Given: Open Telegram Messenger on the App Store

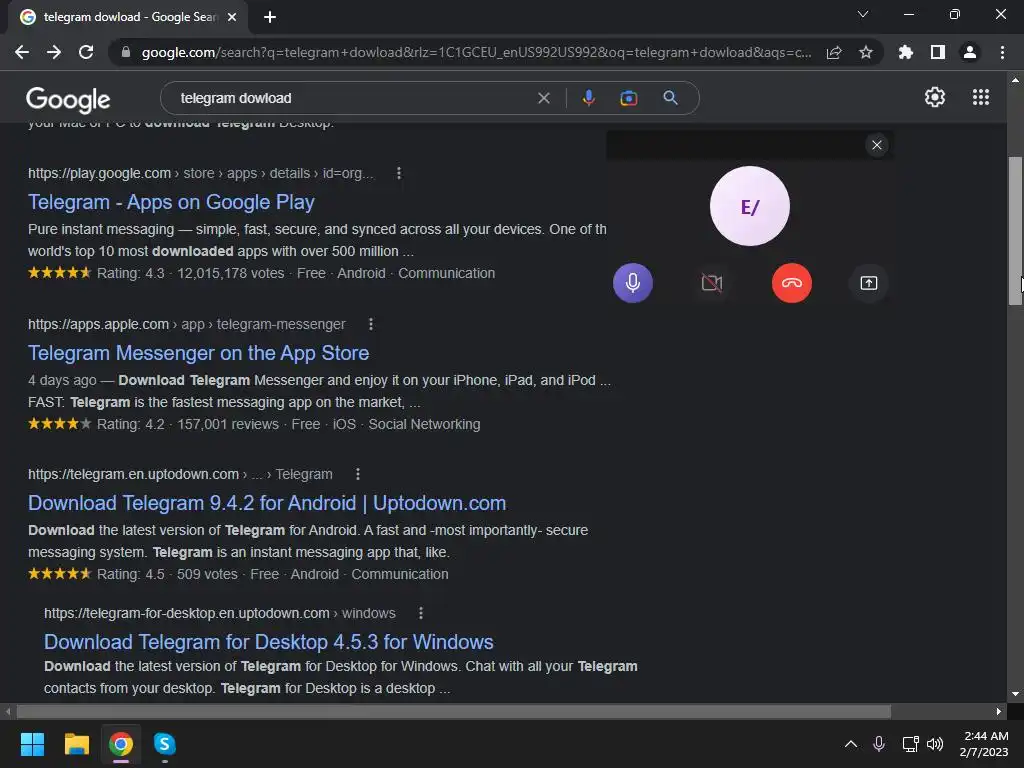Looking at the screenshot, I should (x=199, y=353).
